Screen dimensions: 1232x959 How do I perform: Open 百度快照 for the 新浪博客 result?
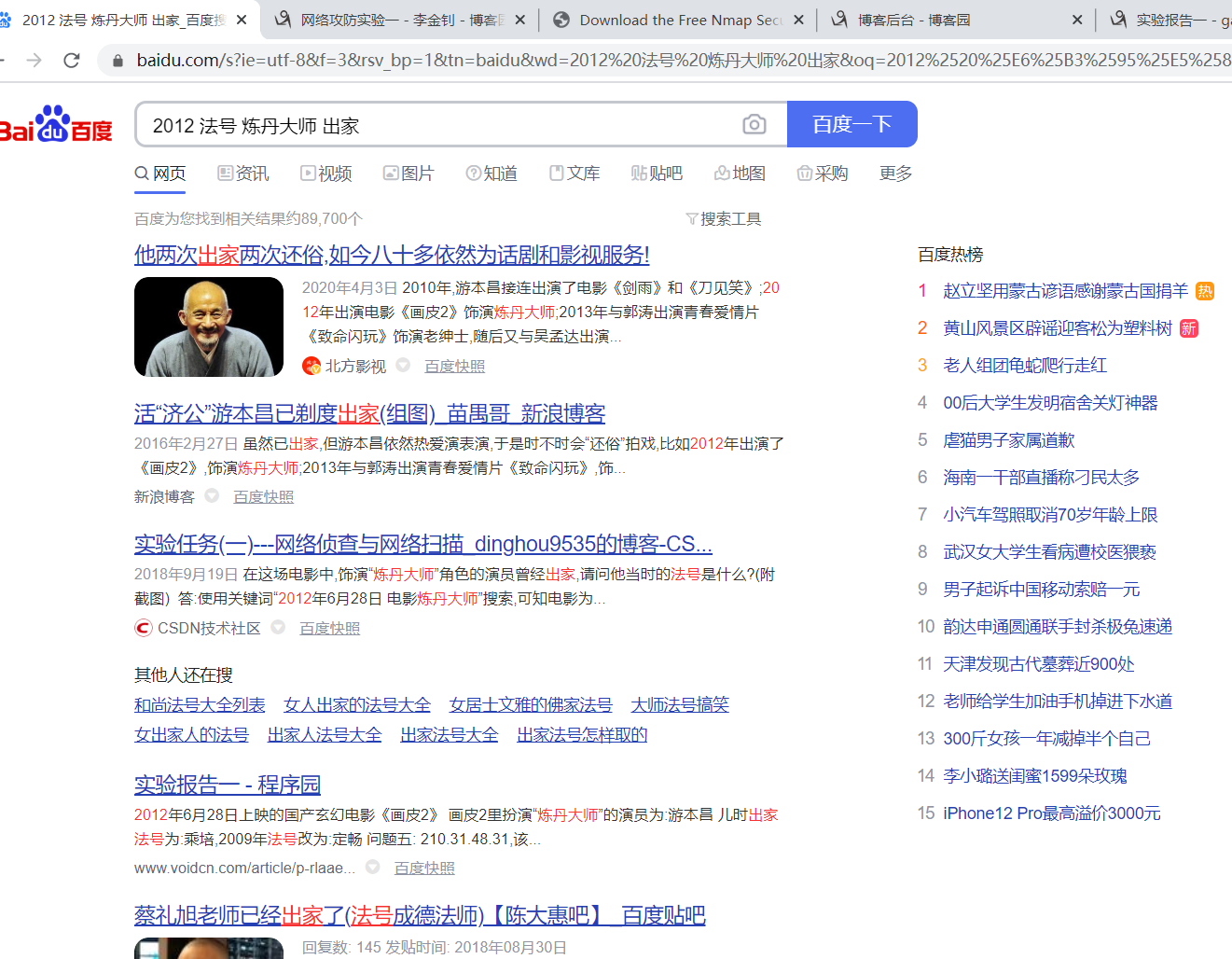pos(264,496)
